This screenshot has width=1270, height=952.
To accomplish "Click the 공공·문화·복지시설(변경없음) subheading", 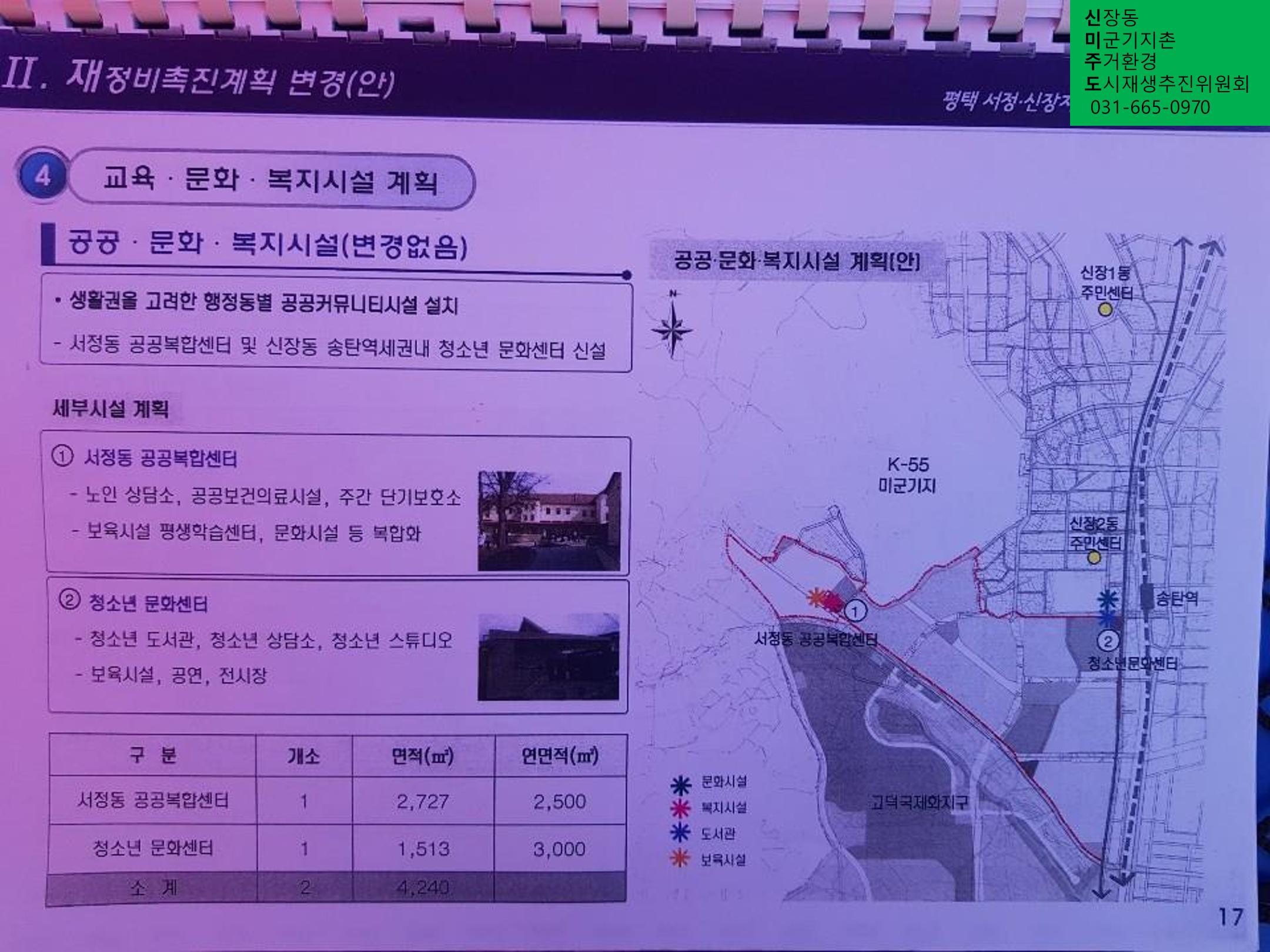I will pyautogui.click(x=268, y=243).
